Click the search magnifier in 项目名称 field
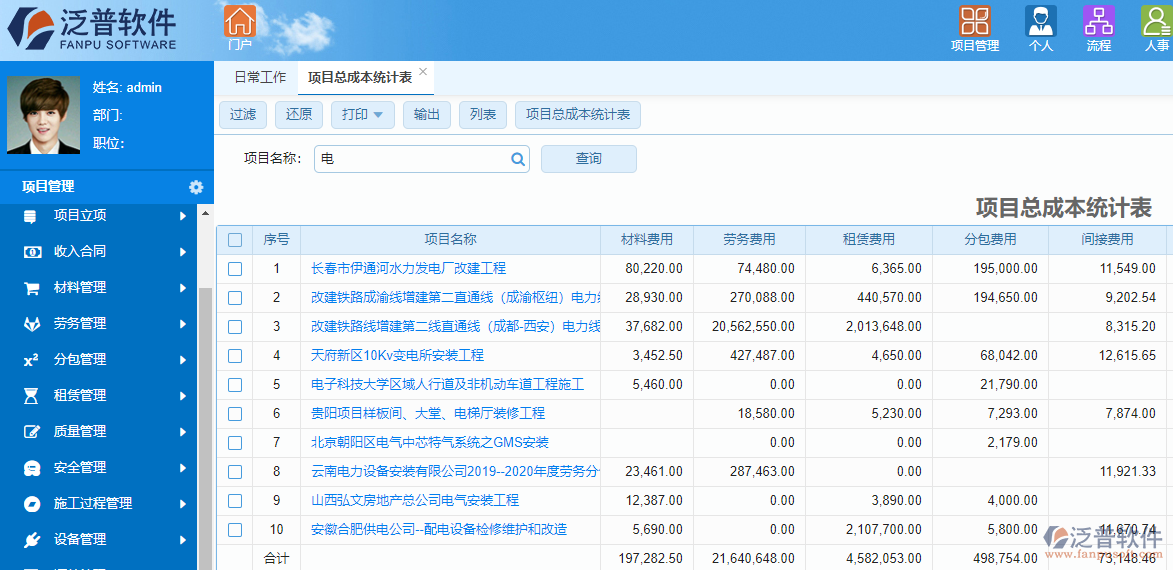Viewport: 1173px width, 570px height. pyautogui.click(x=518, y=159)
